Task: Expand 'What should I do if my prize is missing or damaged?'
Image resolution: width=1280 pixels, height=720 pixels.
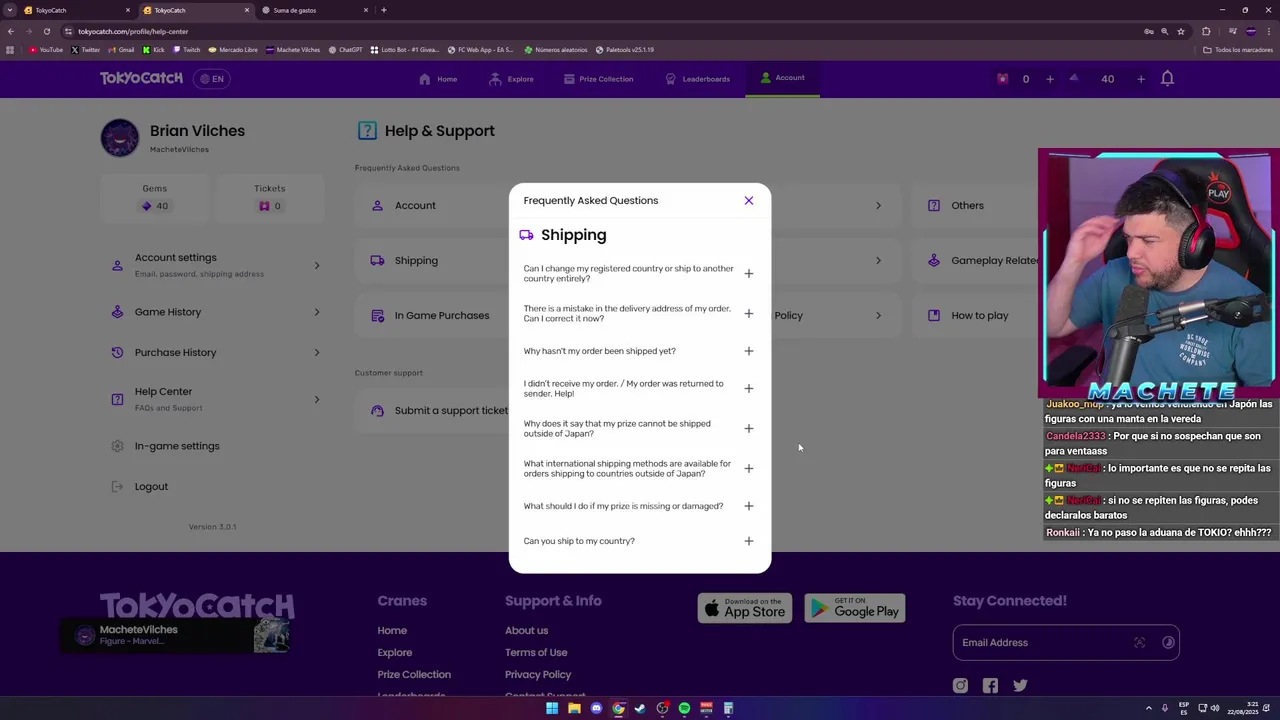Action: coord(748,506)
